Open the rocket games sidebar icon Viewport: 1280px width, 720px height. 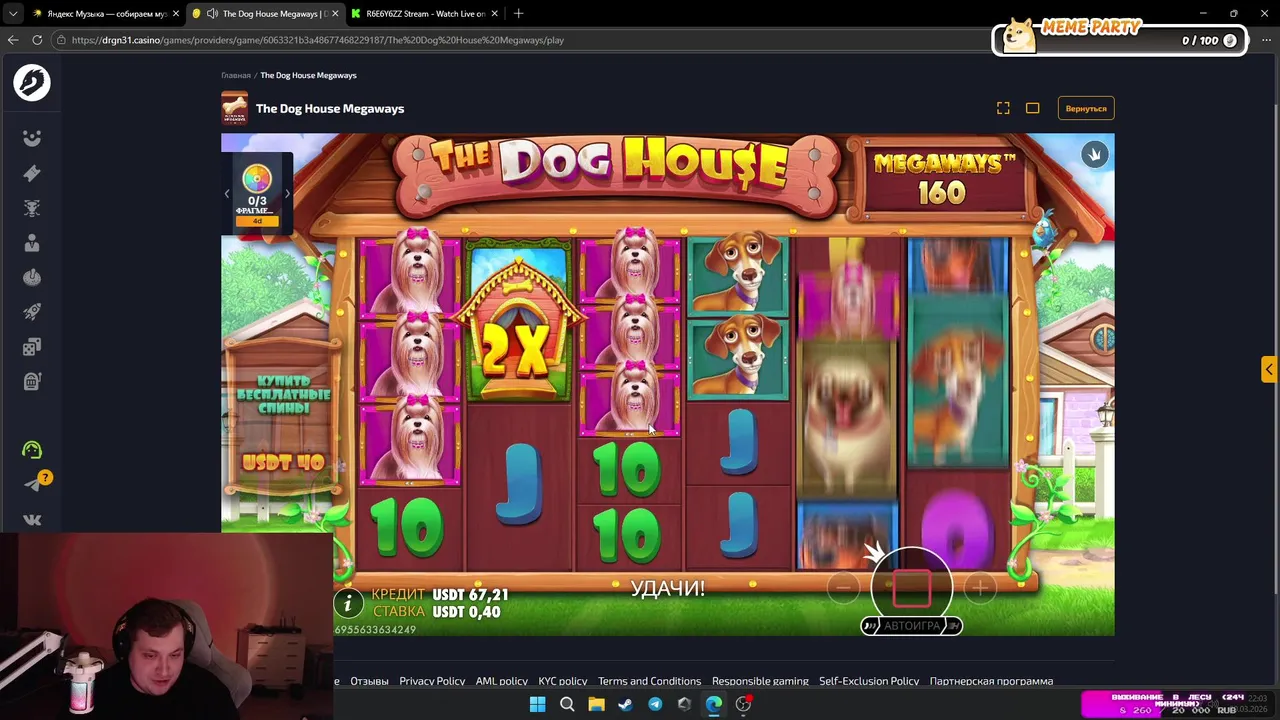32,312
